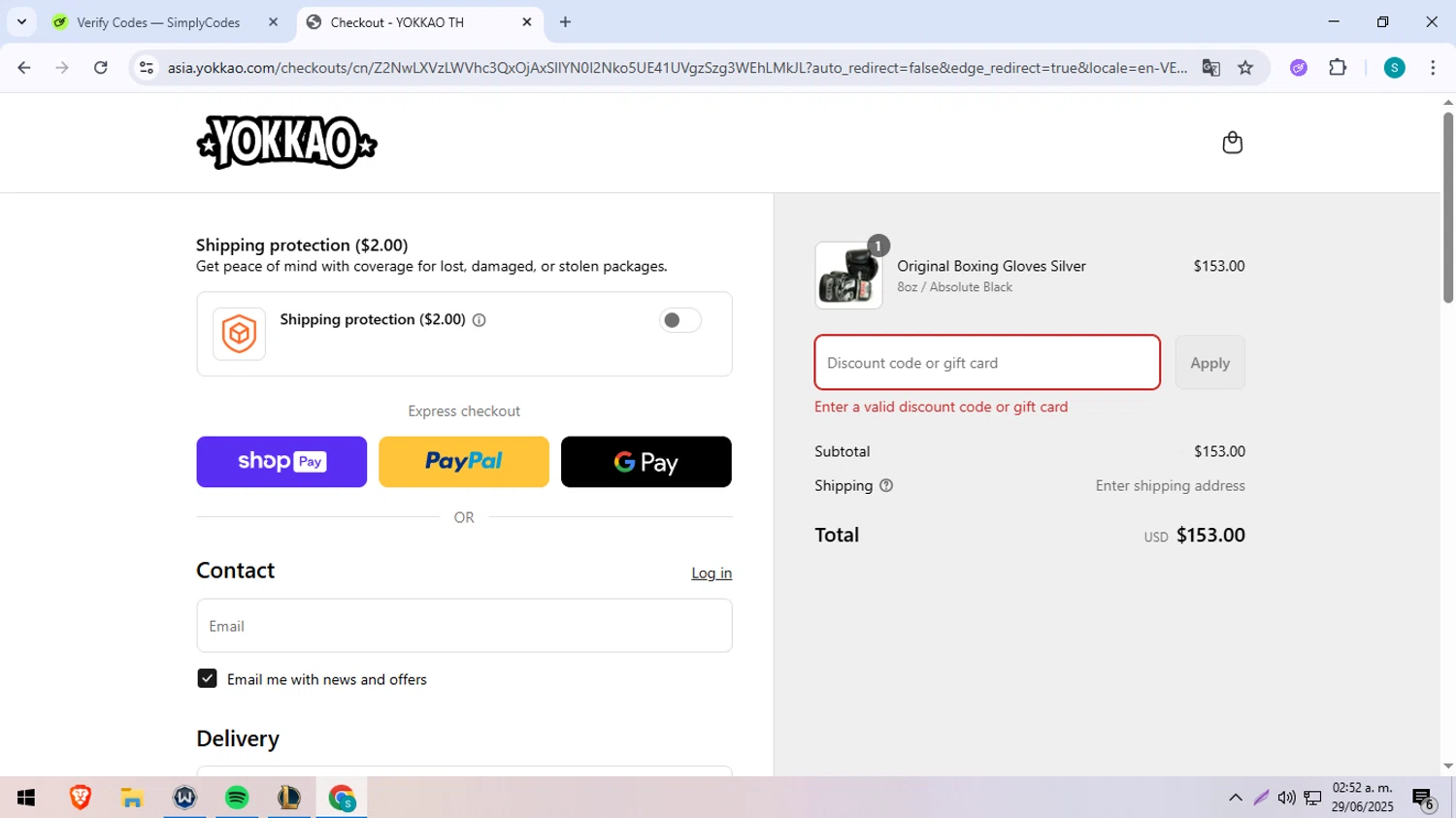Close the Verify Codes — SimplyCodes tab
Viewport: 1456px width, 818px height.
coord(273,22)
